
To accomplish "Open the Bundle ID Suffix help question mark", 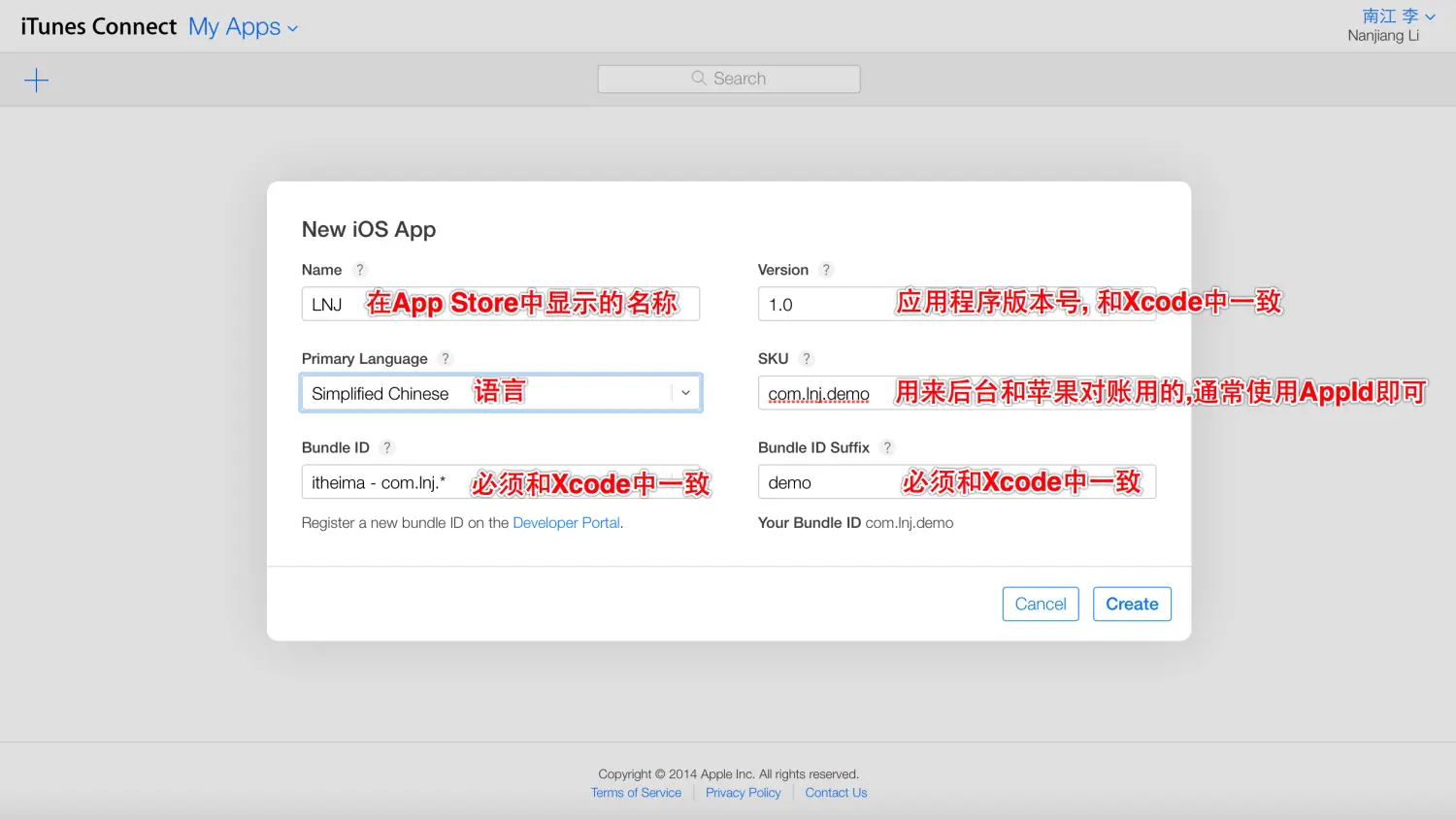I will 887,447.
